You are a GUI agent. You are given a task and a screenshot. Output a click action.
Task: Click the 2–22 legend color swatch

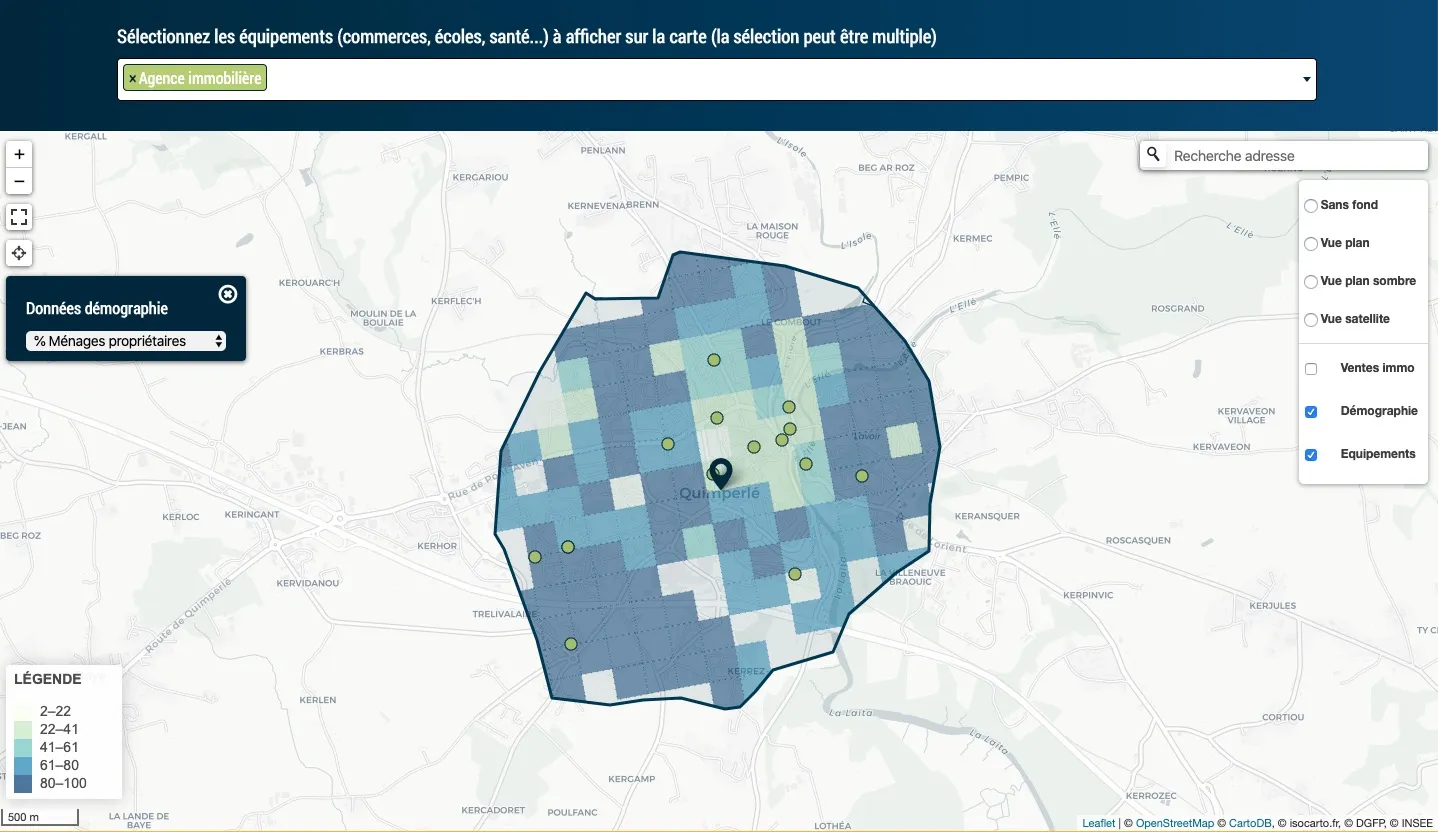coord(23,711)
